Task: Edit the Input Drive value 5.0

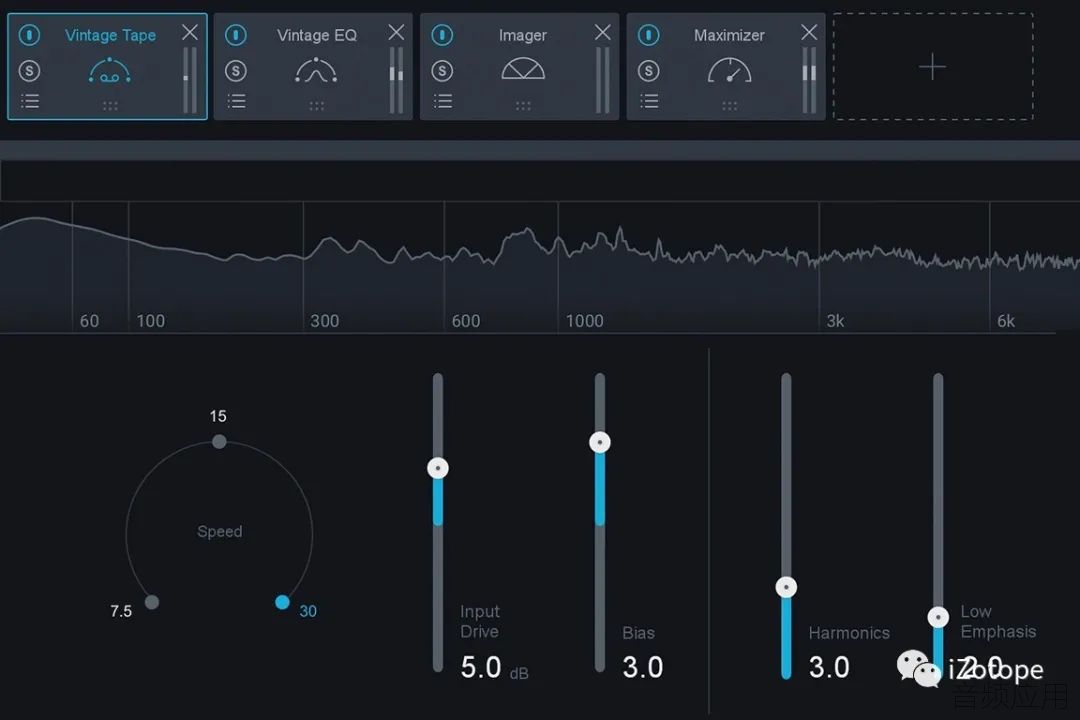Action: tap(481, 667)
